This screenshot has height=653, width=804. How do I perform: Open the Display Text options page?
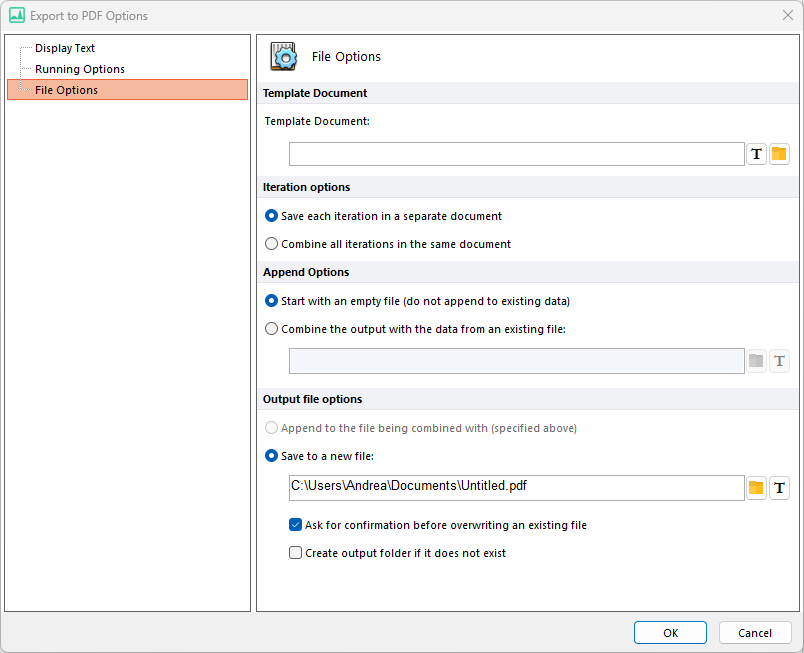[x=65, y=48]
